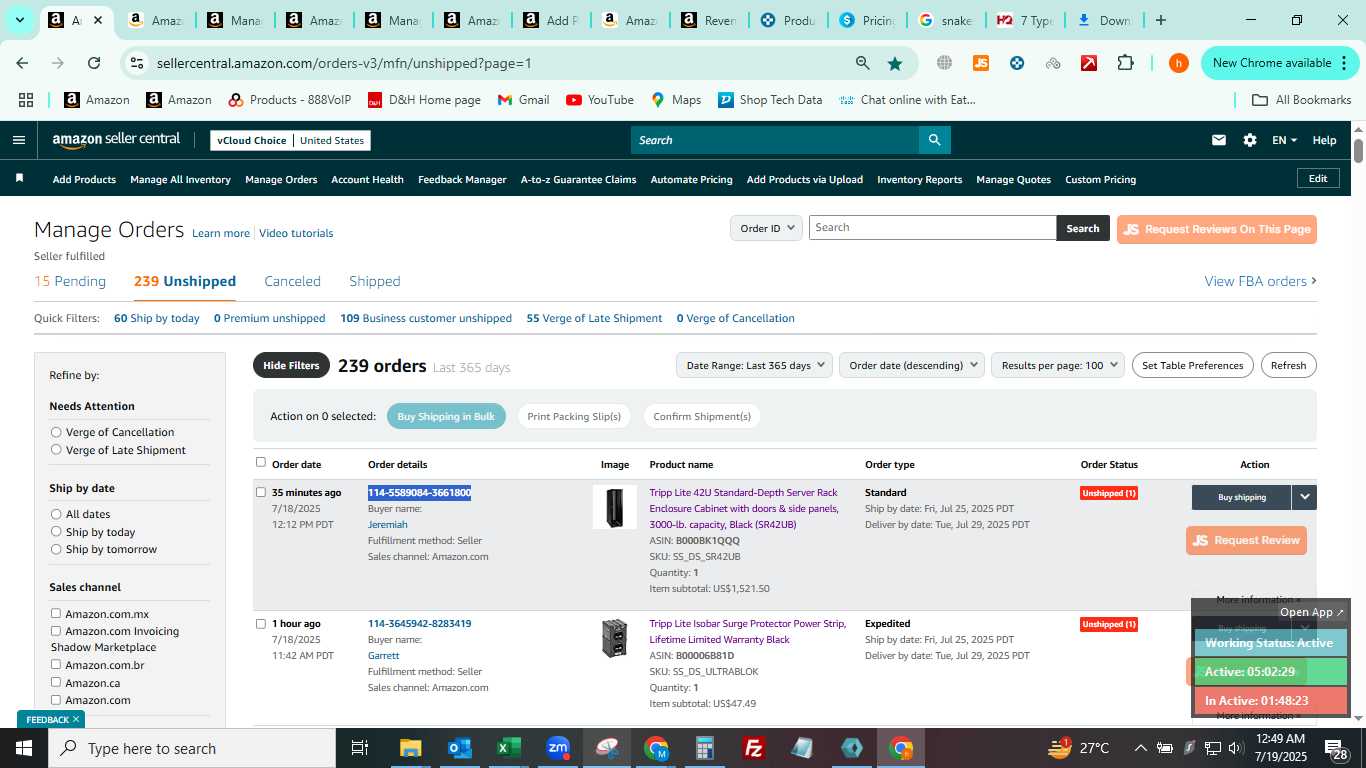Open the Chrome three-dot menu
The height and width of the screenshot is (768, 1366).
[1343, 63]
